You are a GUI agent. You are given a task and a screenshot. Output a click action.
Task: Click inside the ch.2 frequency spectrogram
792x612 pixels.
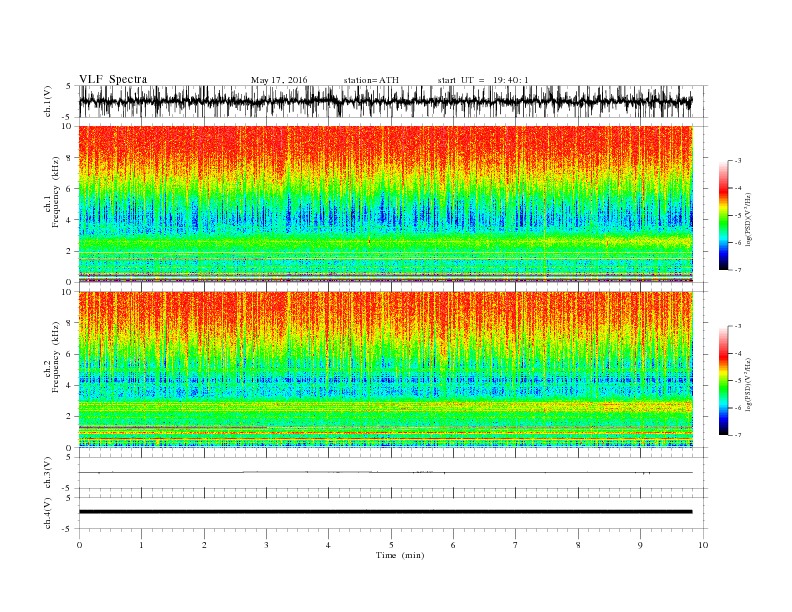[x=386, y=370]
